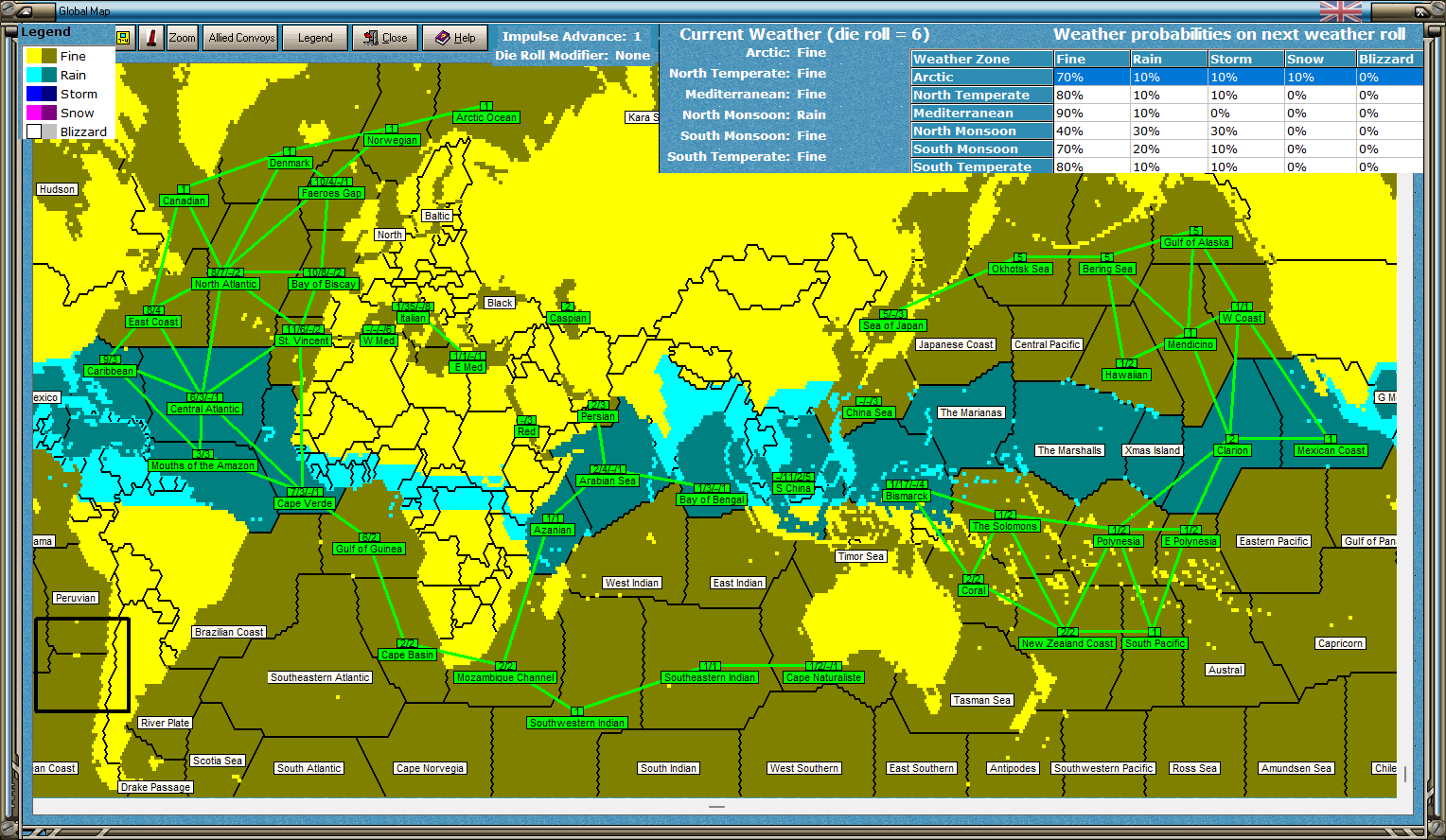Image resolution: width=1446 pixels, height=840 pixels.
Task: Show Allied Convoys on the map
Action: click(241, 38)
